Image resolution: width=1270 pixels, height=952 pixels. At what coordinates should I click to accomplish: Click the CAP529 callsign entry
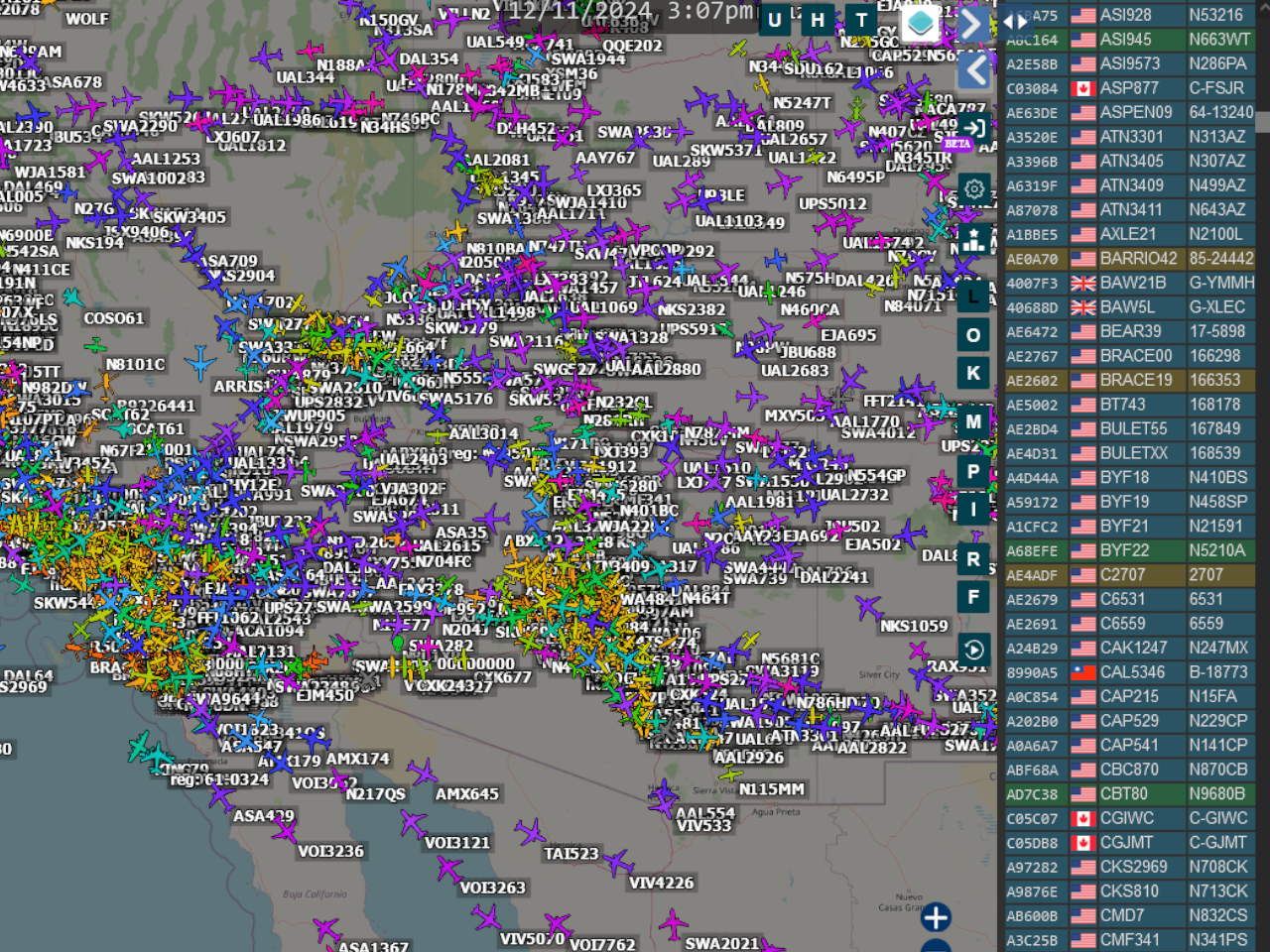pos(1129,721)
